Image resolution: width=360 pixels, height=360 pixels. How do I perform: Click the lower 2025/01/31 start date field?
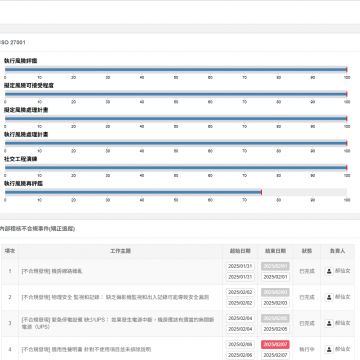(240, 277)
